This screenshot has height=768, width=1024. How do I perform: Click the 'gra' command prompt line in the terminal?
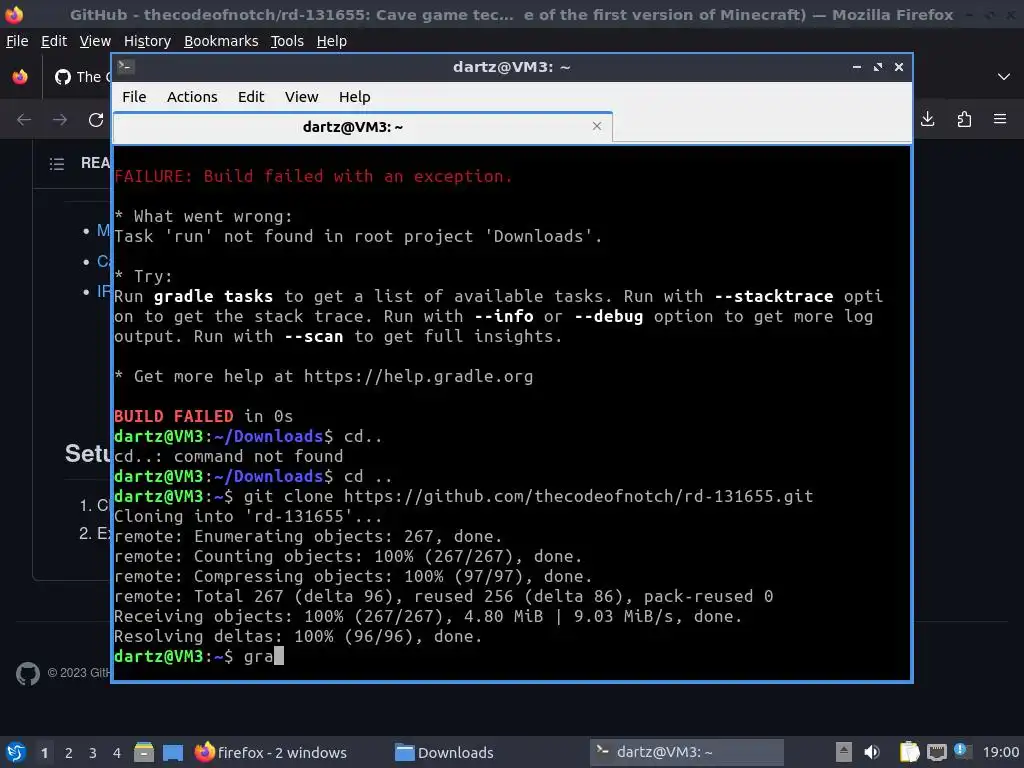[199, 656]
